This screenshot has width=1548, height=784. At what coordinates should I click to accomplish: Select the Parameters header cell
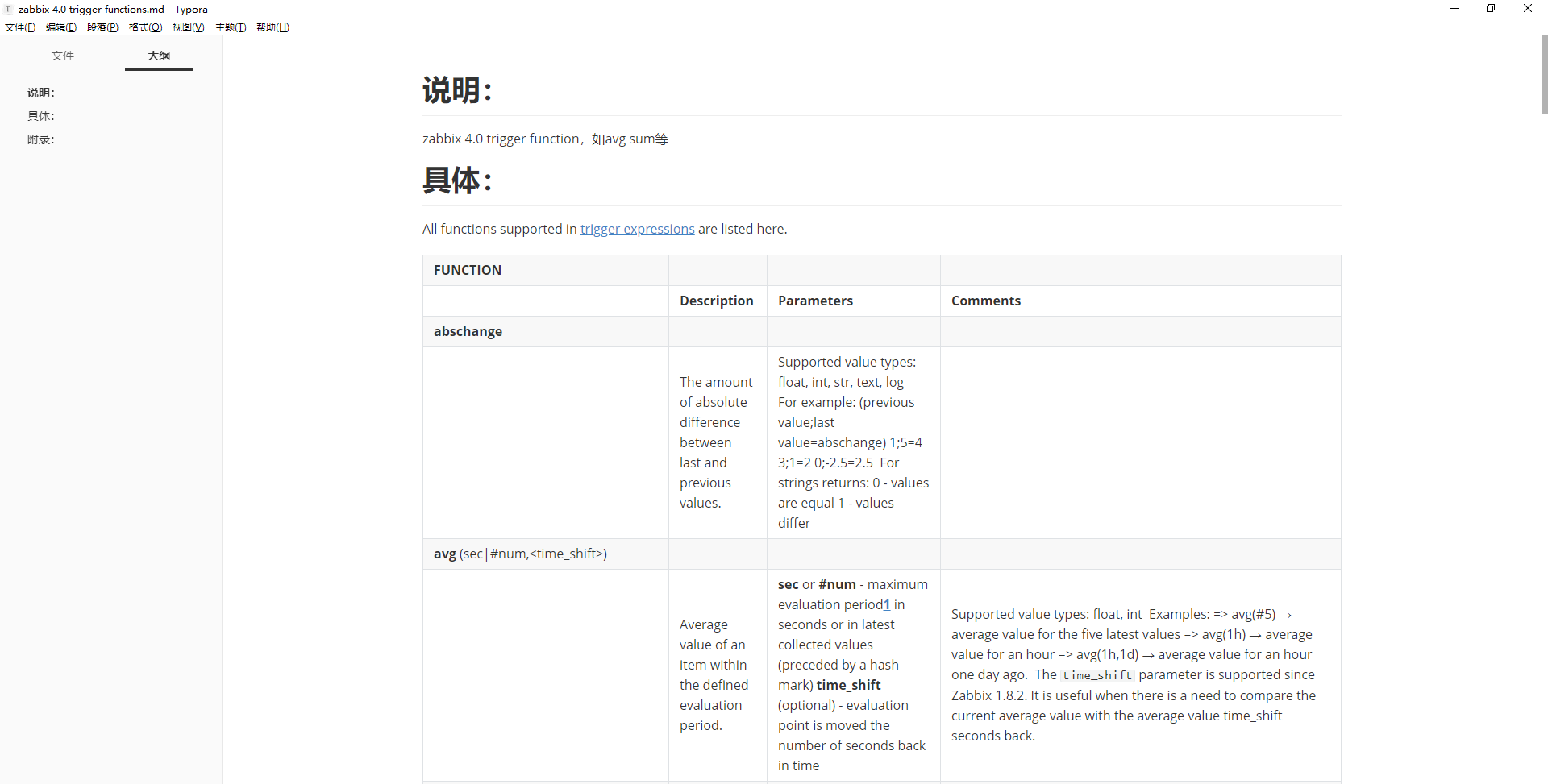click(854, 301)
